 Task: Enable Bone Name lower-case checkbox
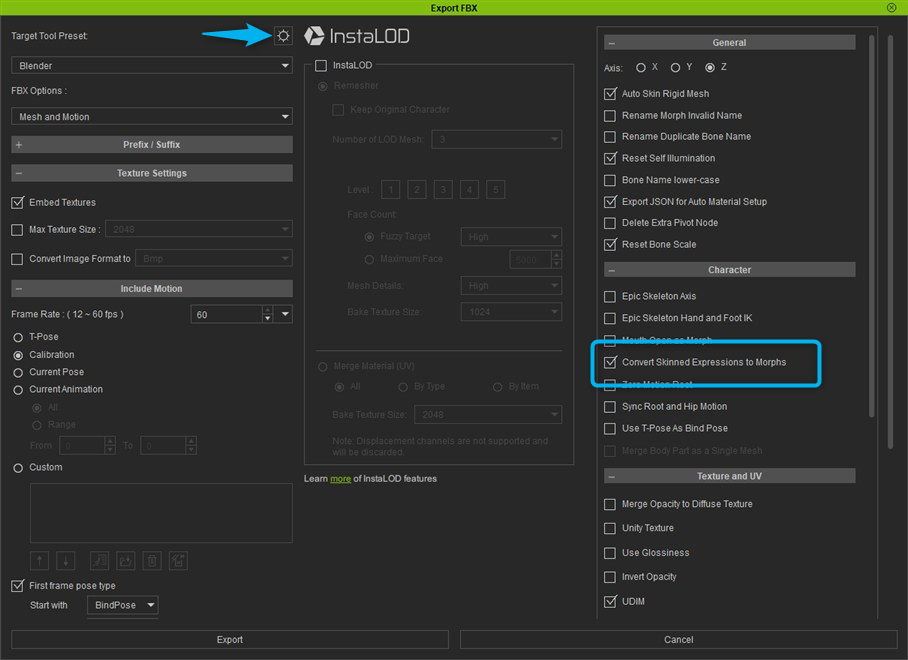coord(610,180)
